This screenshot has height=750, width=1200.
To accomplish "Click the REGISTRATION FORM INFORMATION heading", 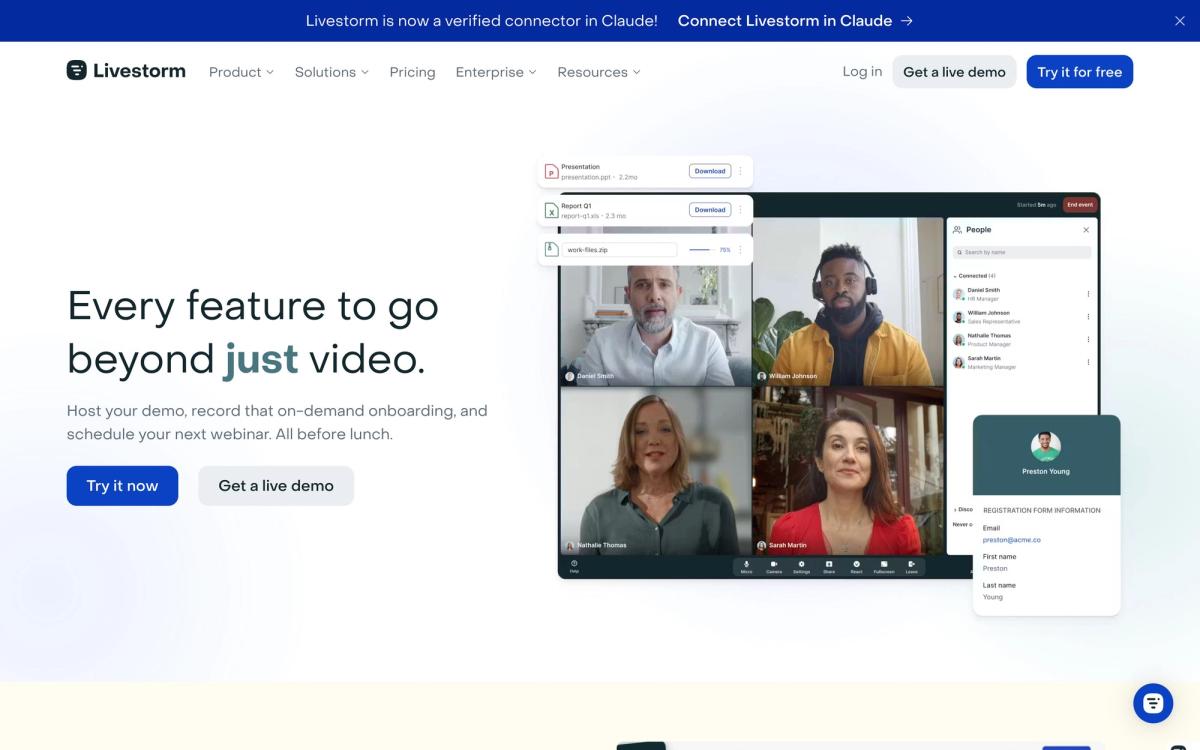I will (1041, 511).
